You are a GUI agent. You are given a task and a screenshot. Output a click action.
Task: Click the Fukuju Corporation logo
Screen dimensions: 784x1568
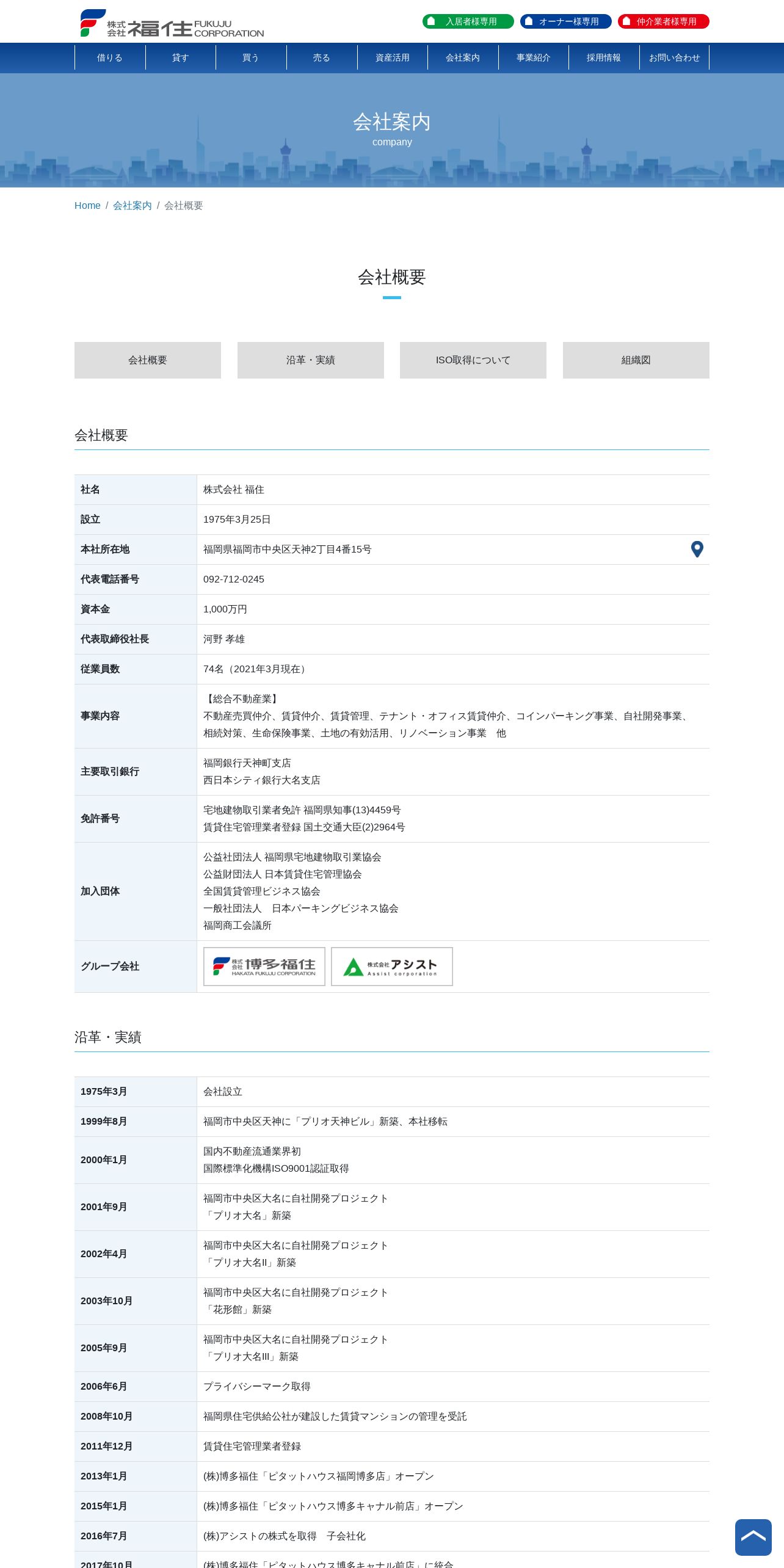(172, 23)
